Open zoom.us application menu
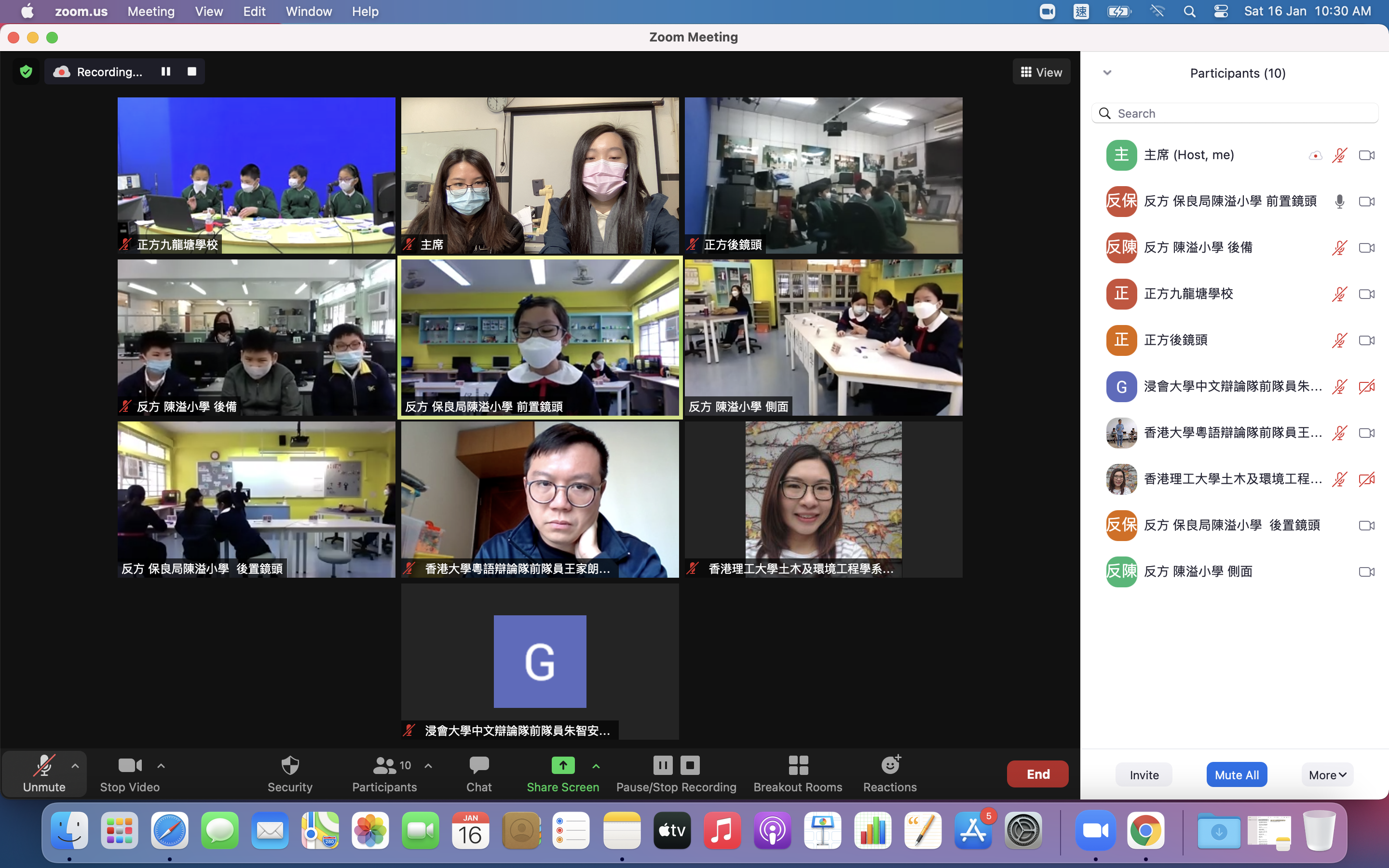The image size is (1389, 868). [x=82, y=12]
